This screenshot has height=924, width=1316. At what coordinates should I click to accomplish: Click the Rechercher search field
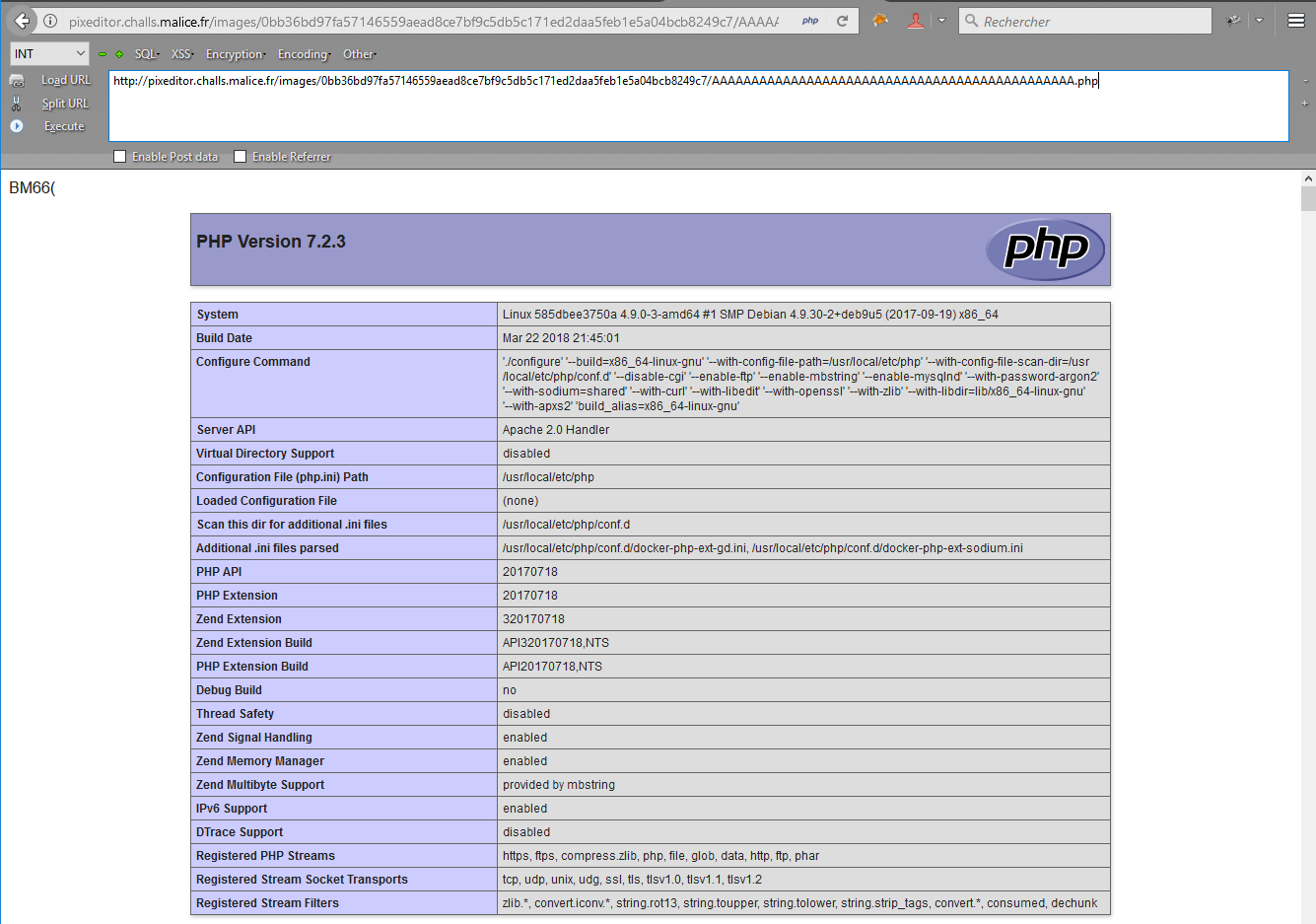tap(1084, 21)
